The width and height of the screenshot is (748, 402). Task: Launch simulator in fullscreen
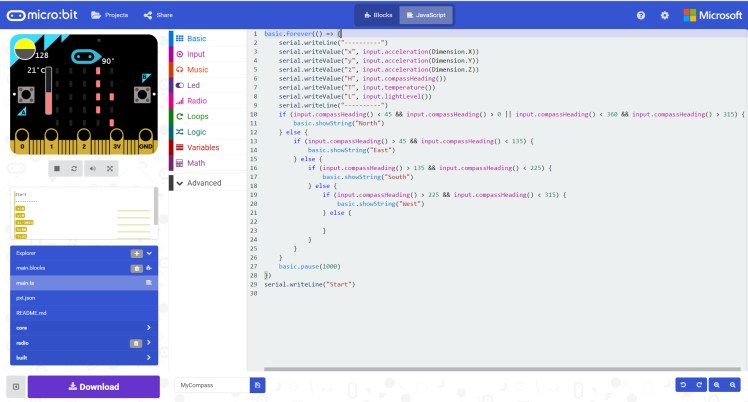(x=110, y=168)
